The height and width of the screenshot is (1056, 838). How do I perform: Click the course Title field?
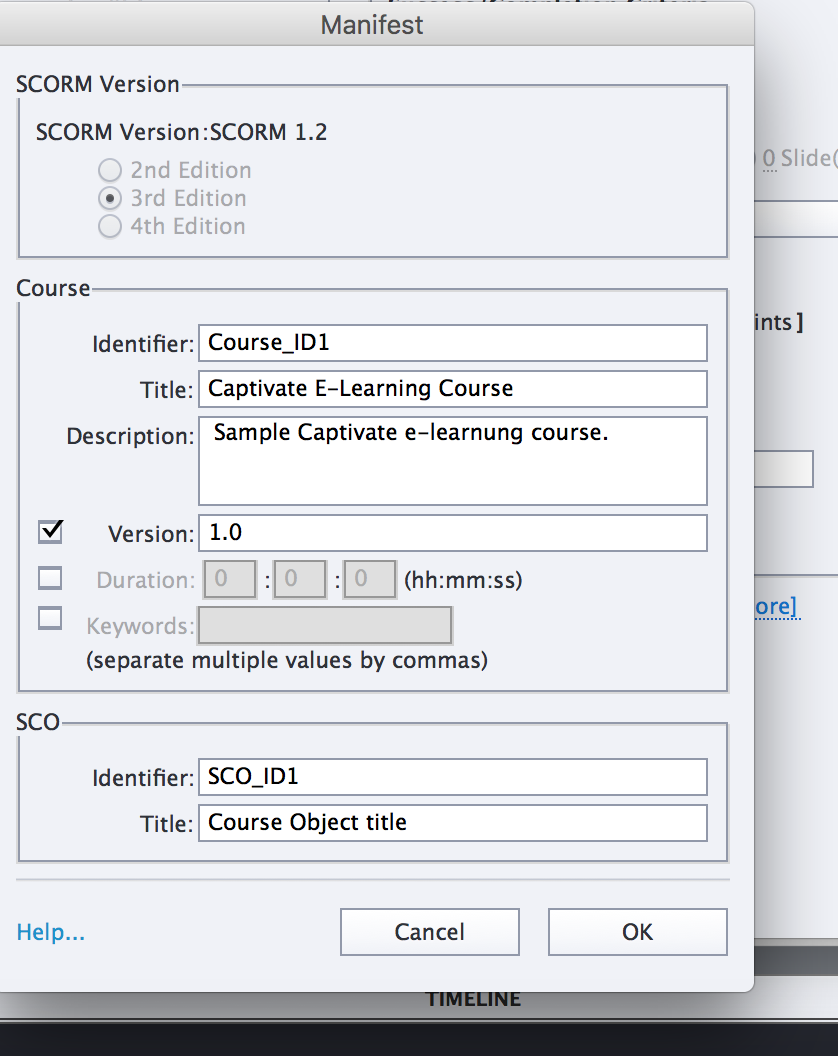point(452,388)
